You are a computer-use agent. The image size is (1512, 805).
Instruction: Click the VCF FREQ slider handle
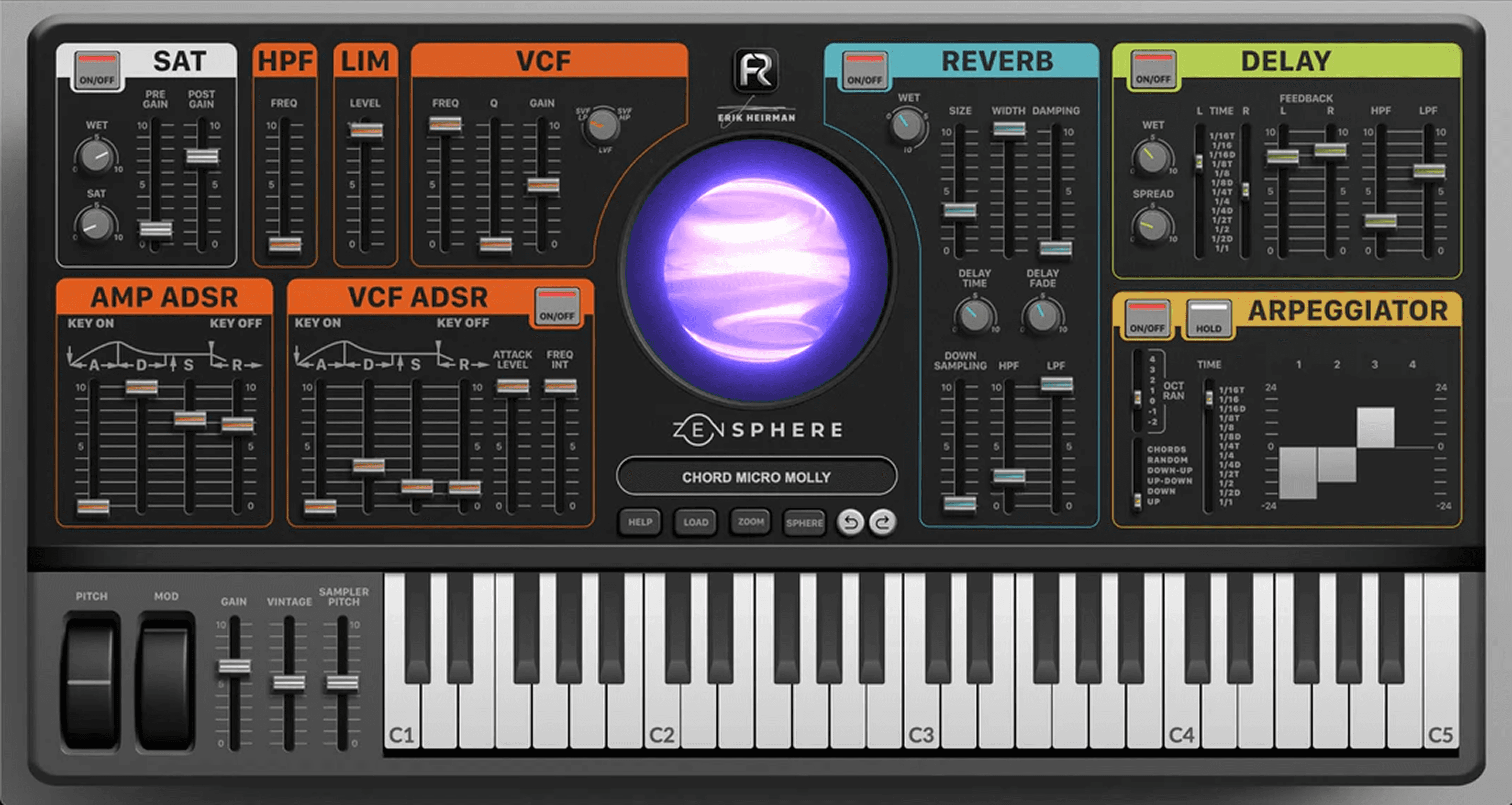445,125
